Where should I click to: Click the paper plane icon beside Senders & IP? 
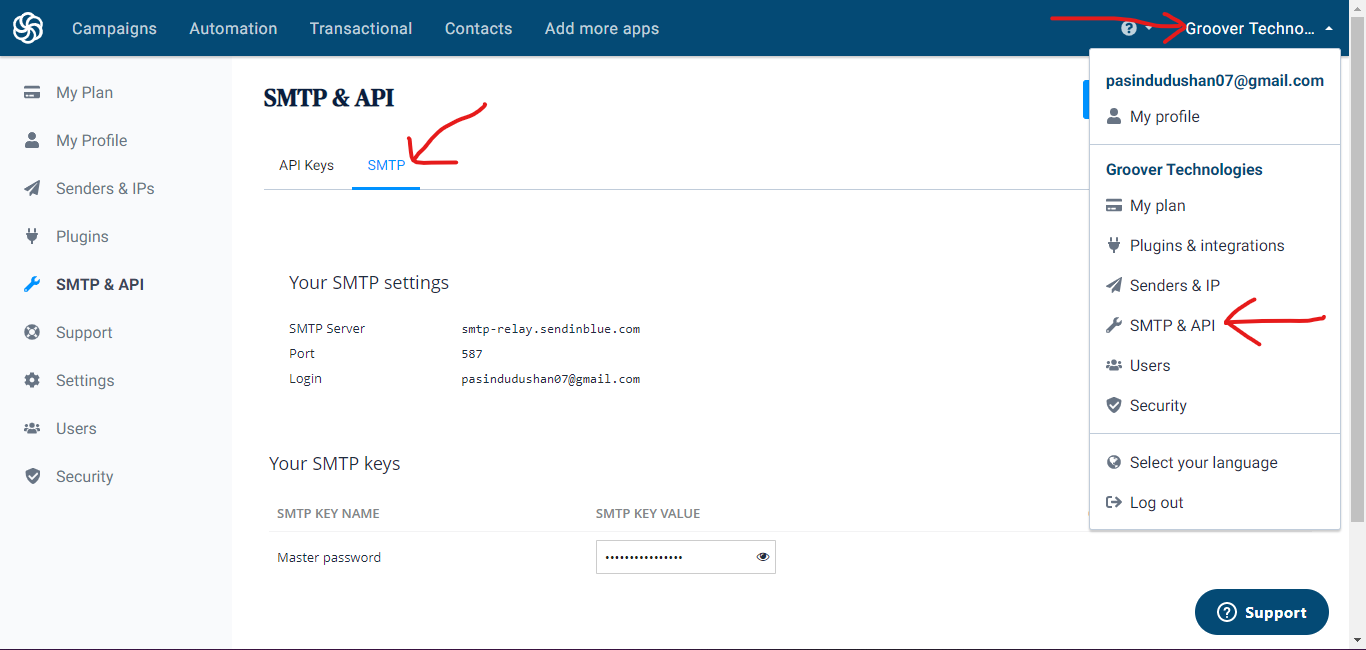(x=1114, y=285)
